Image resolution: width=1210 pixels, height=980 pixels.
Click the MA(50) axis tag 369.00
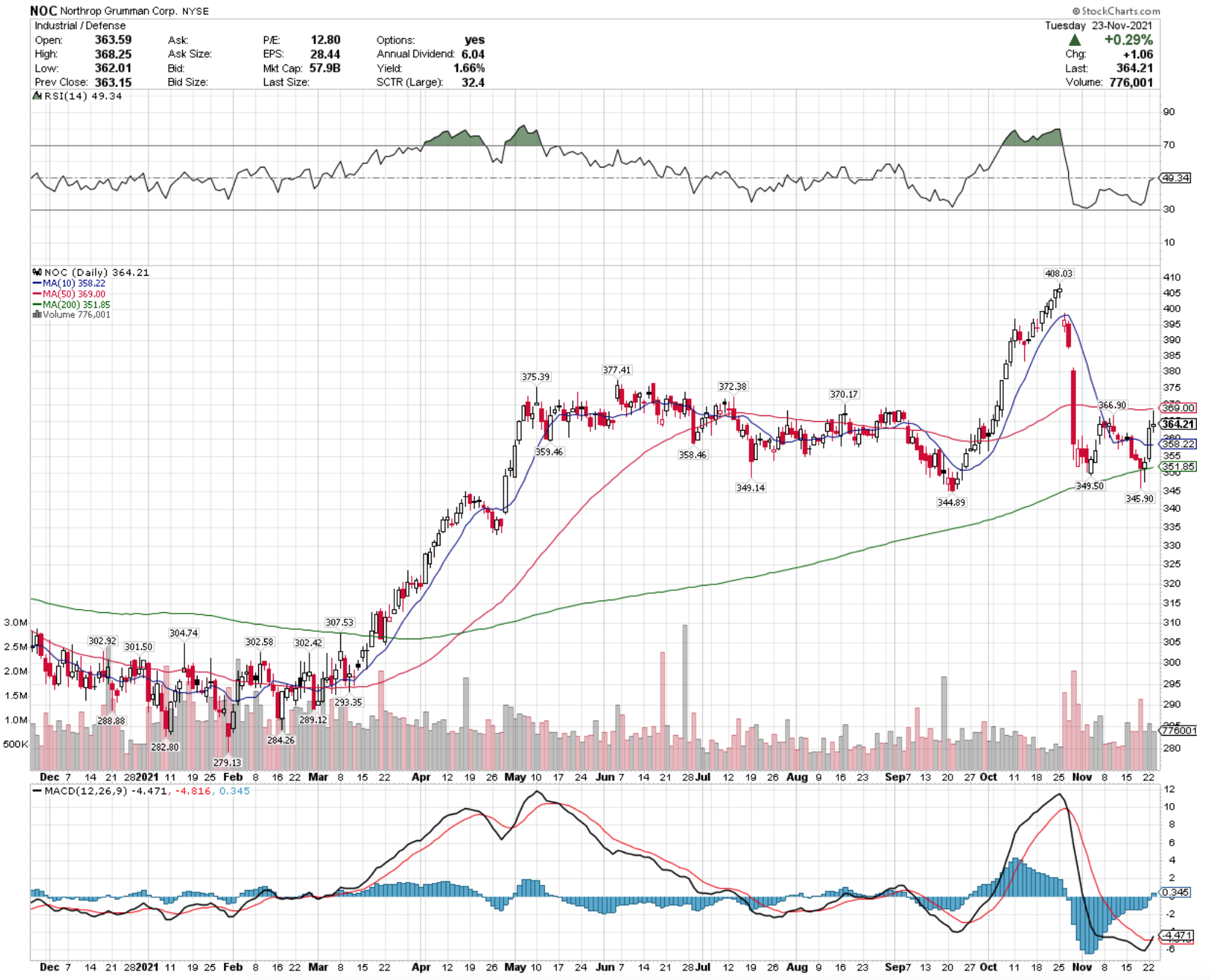[1178, 408]
